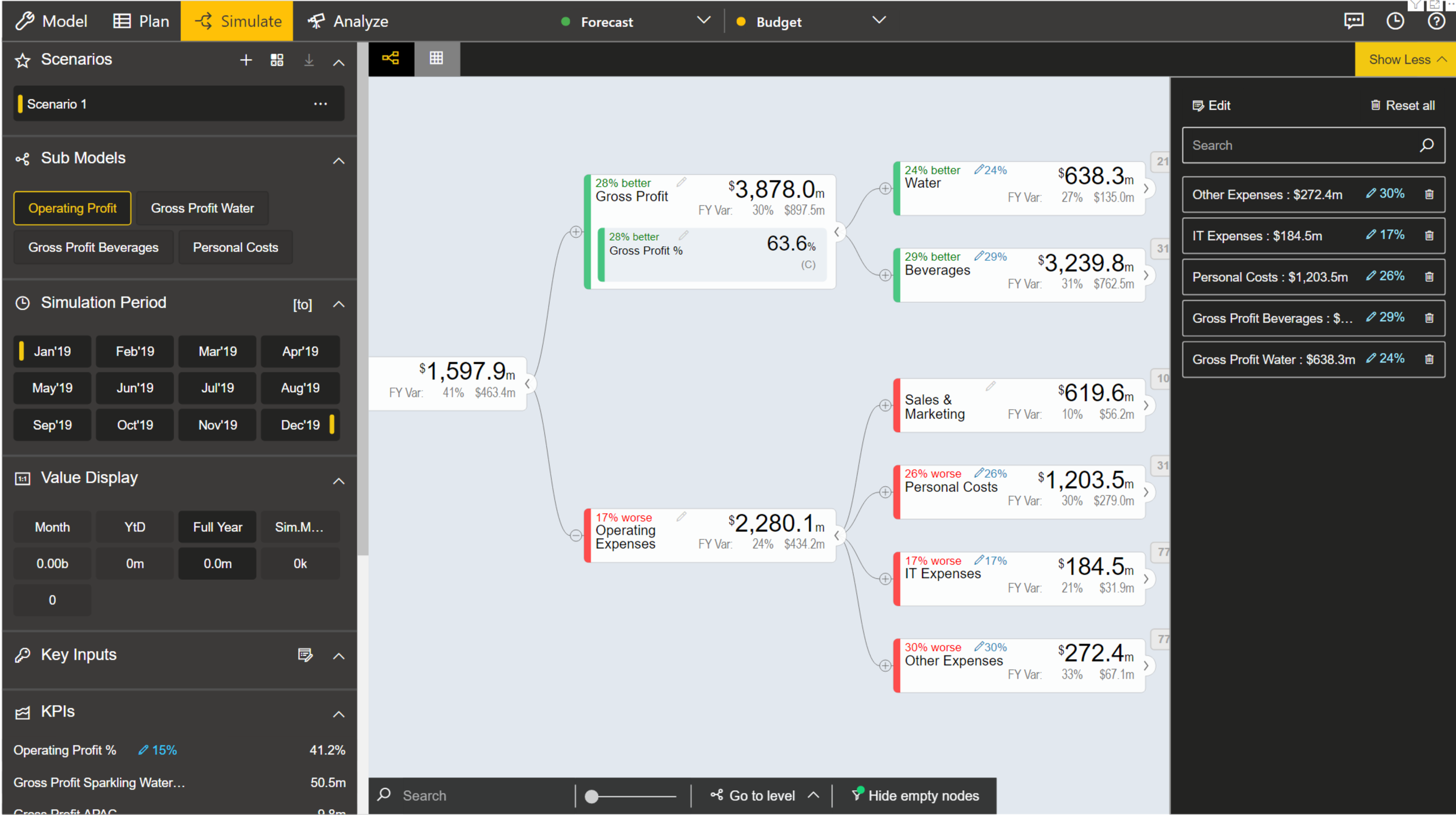Select the Gross Profit Water sub model
The width and height of the screenshot is (1456, 815).
click(x=202, y=208)
